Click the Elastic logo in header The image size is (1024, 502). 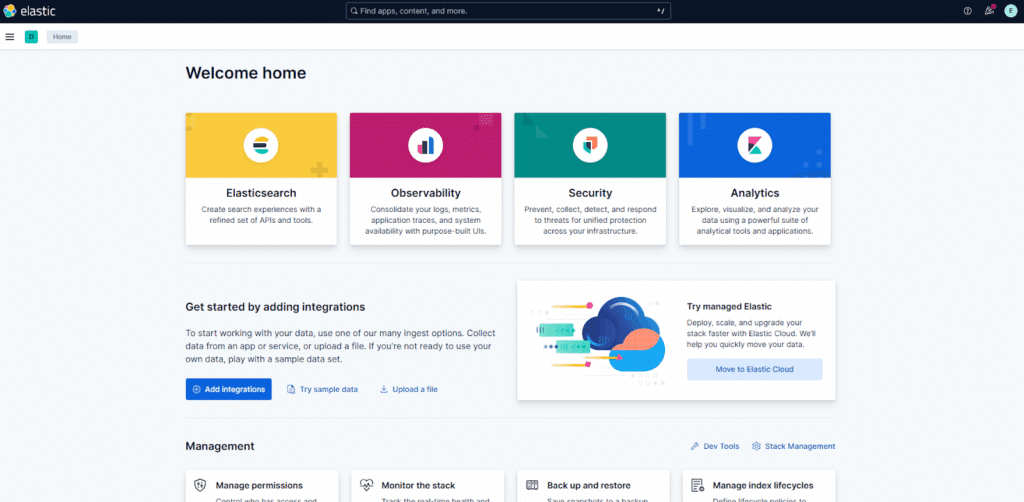point(29,10)
